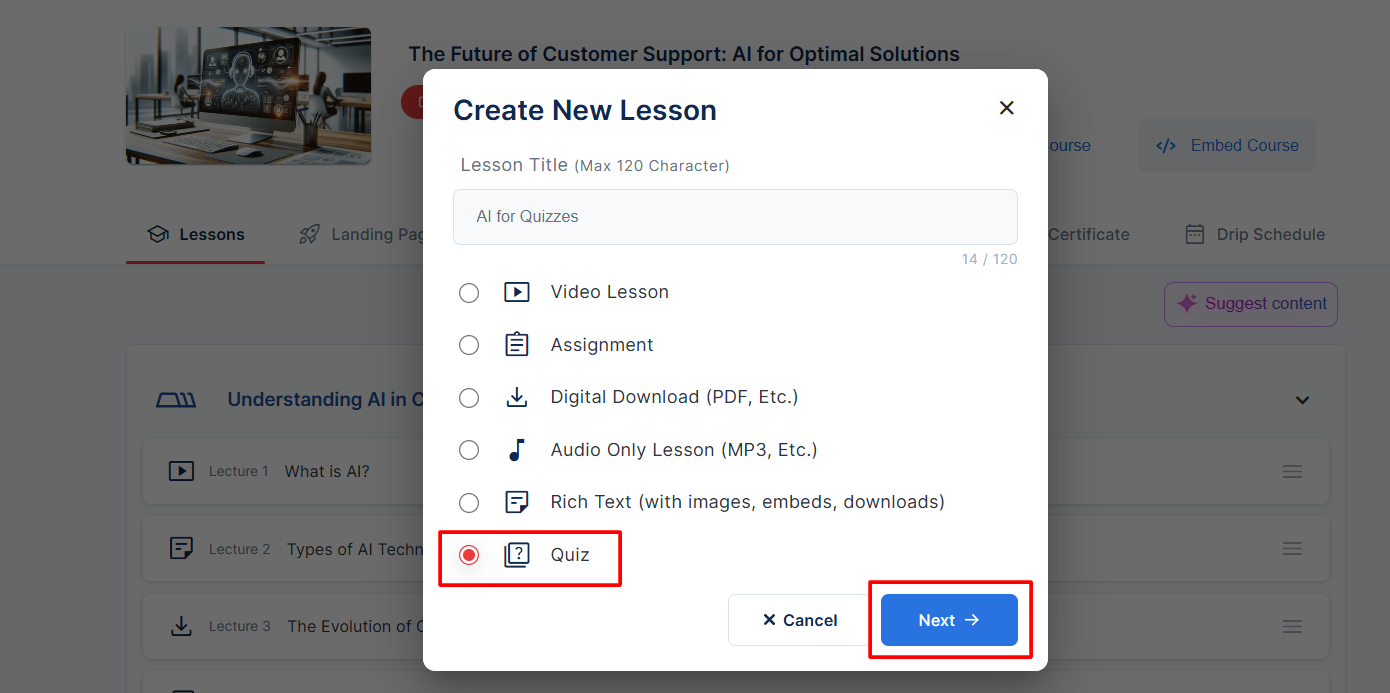Click Lecture 2 text note icon

pyautogui.click(x=181, y=549)
